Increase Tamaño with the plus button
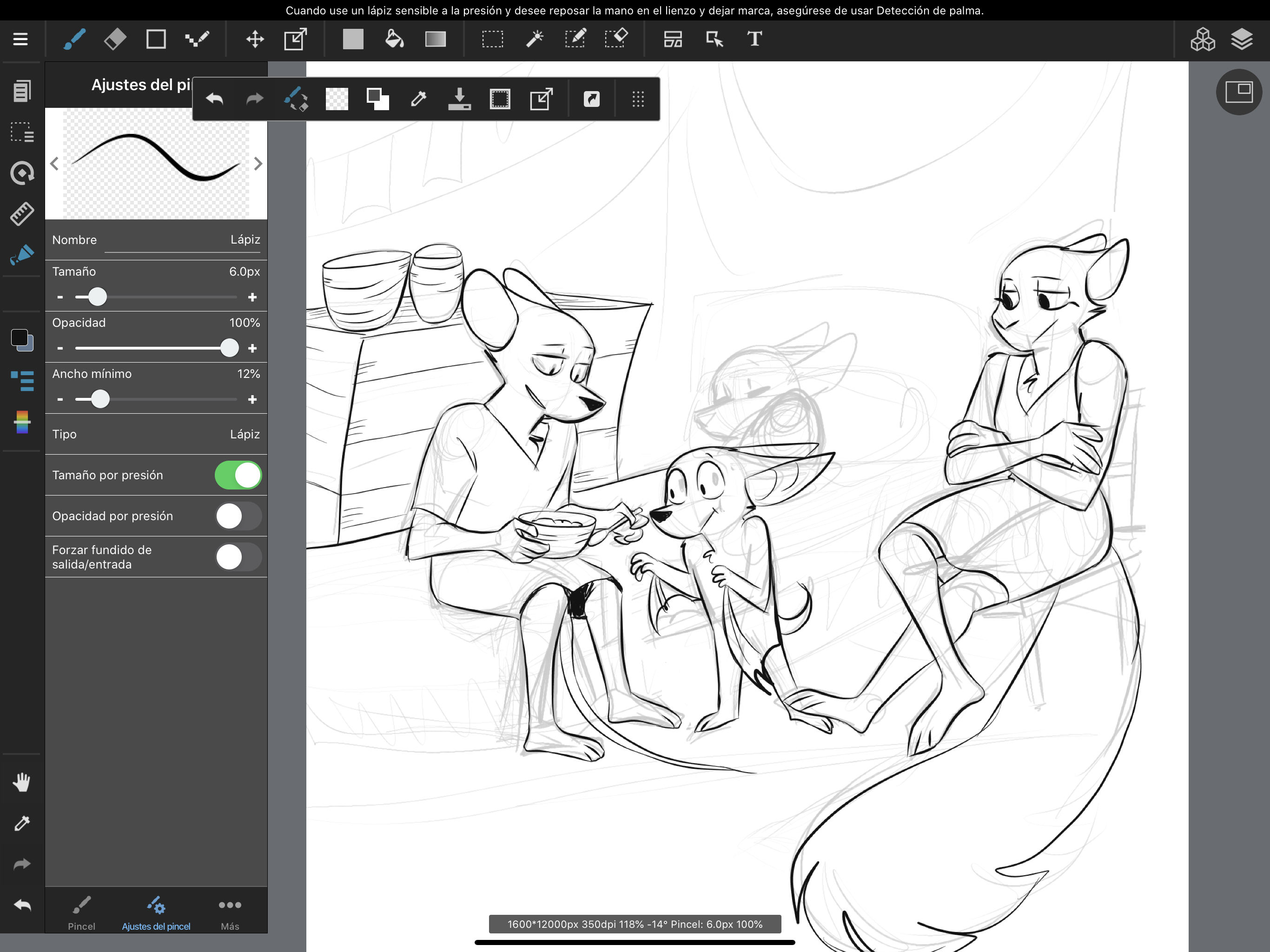This screenshot has width=1270, height=952. coord(252,297)
